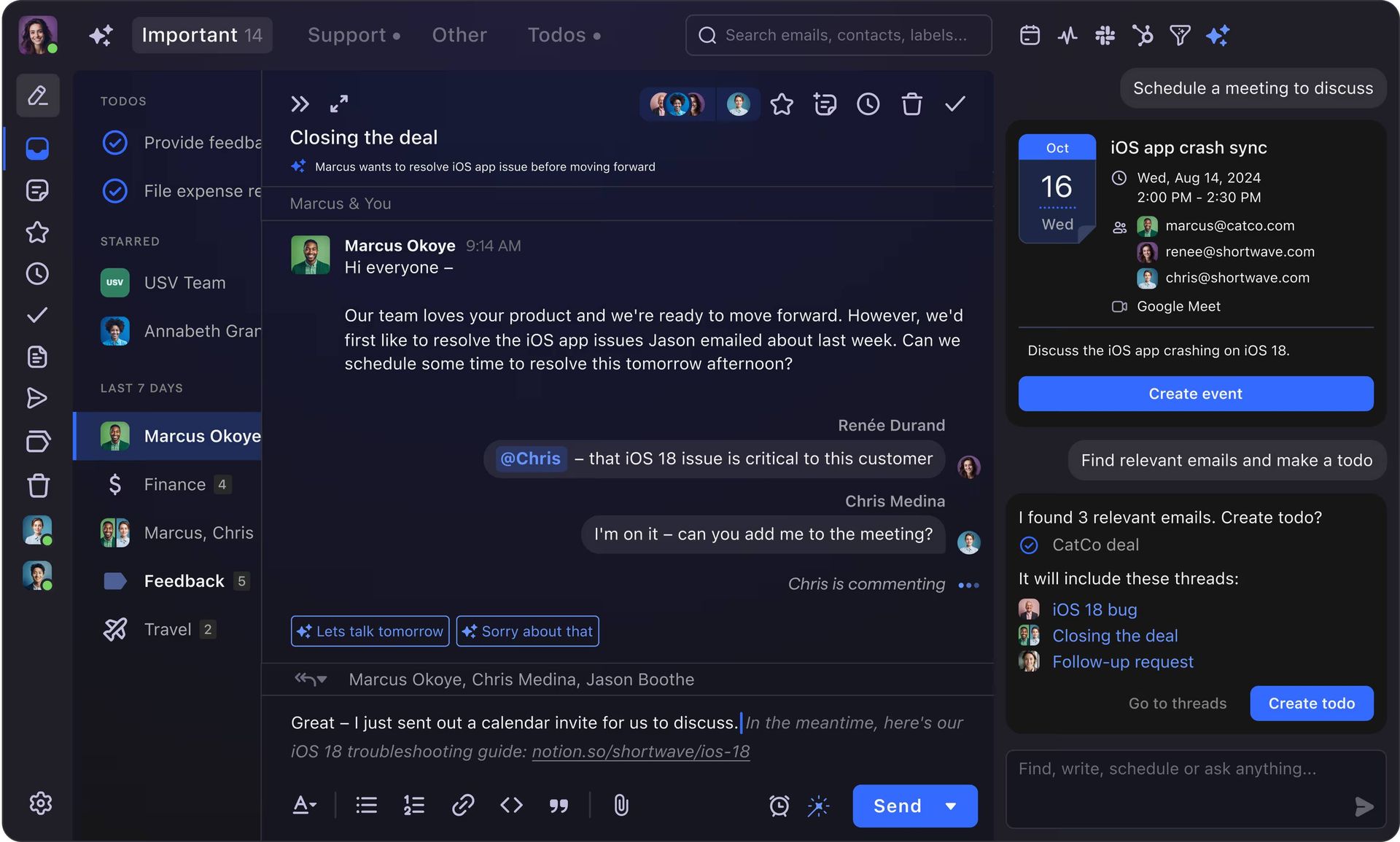Screen dimensions: 1400x842
Task: Open text formatting dropdown menu
Action: click(305, 806)
